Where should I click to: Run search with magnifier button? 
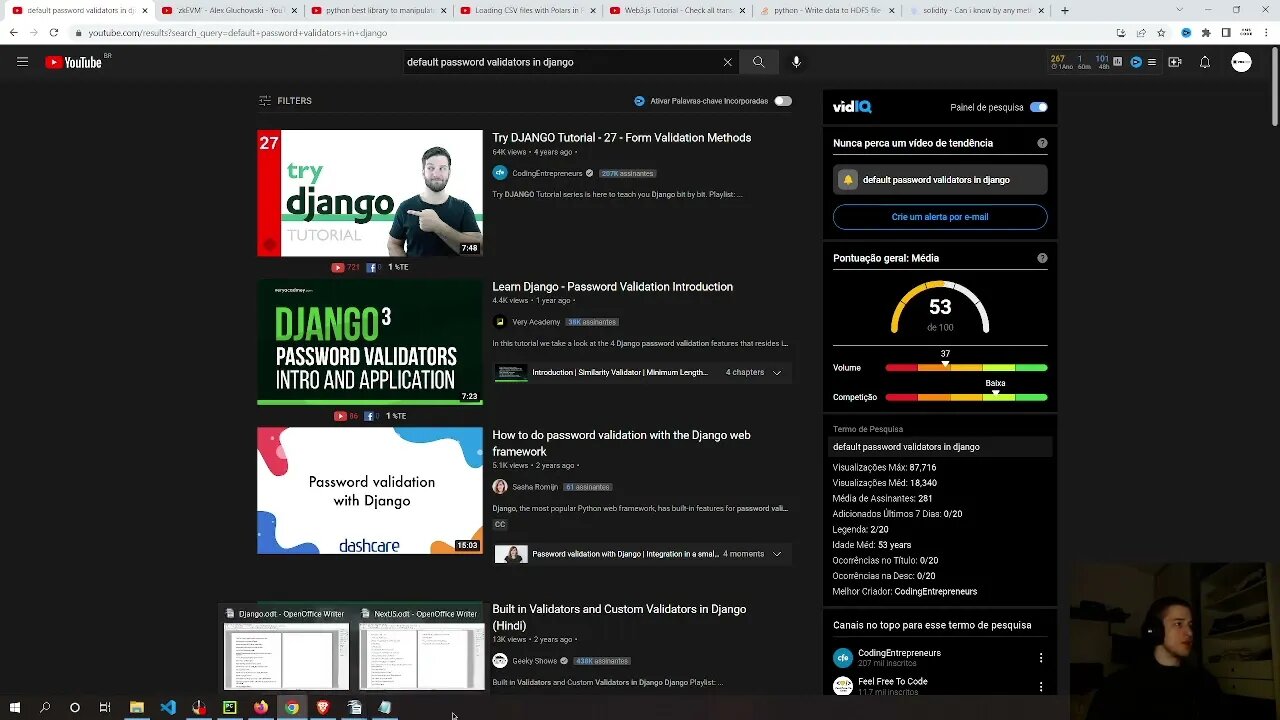pyautogui.click(x=758, y=62)
